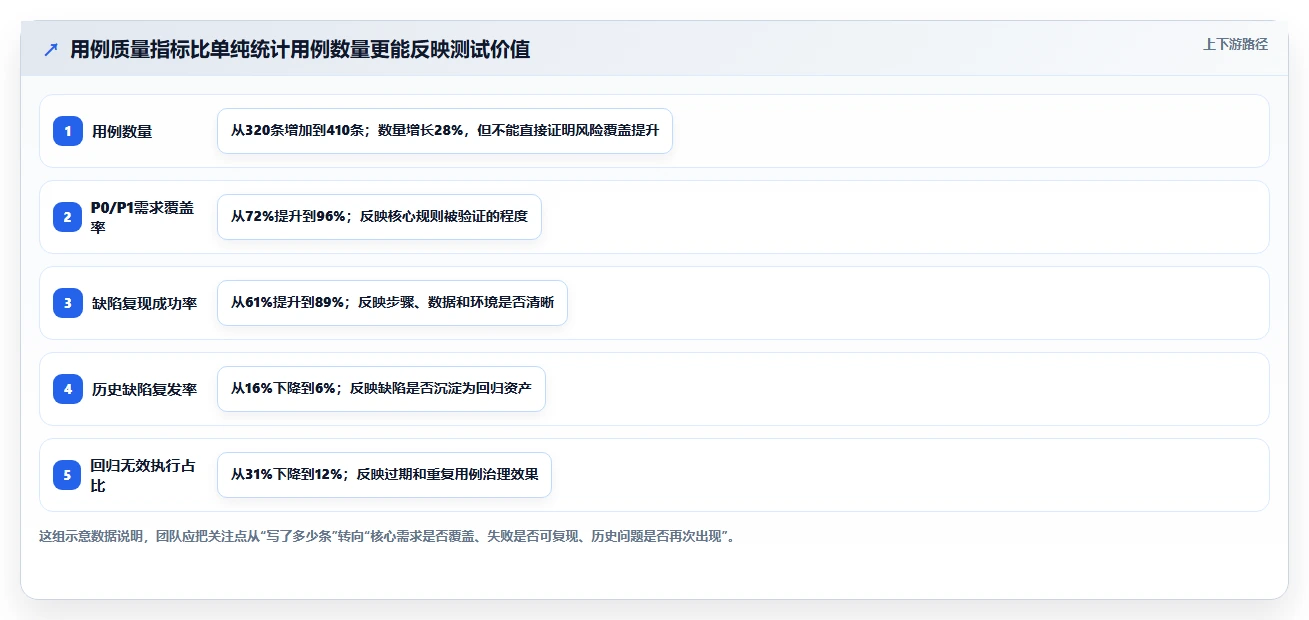The width and height of the screenshot is (1309, 620).
Task: Click the box reading 从320条增加到410条
Action: coord(445,131)
